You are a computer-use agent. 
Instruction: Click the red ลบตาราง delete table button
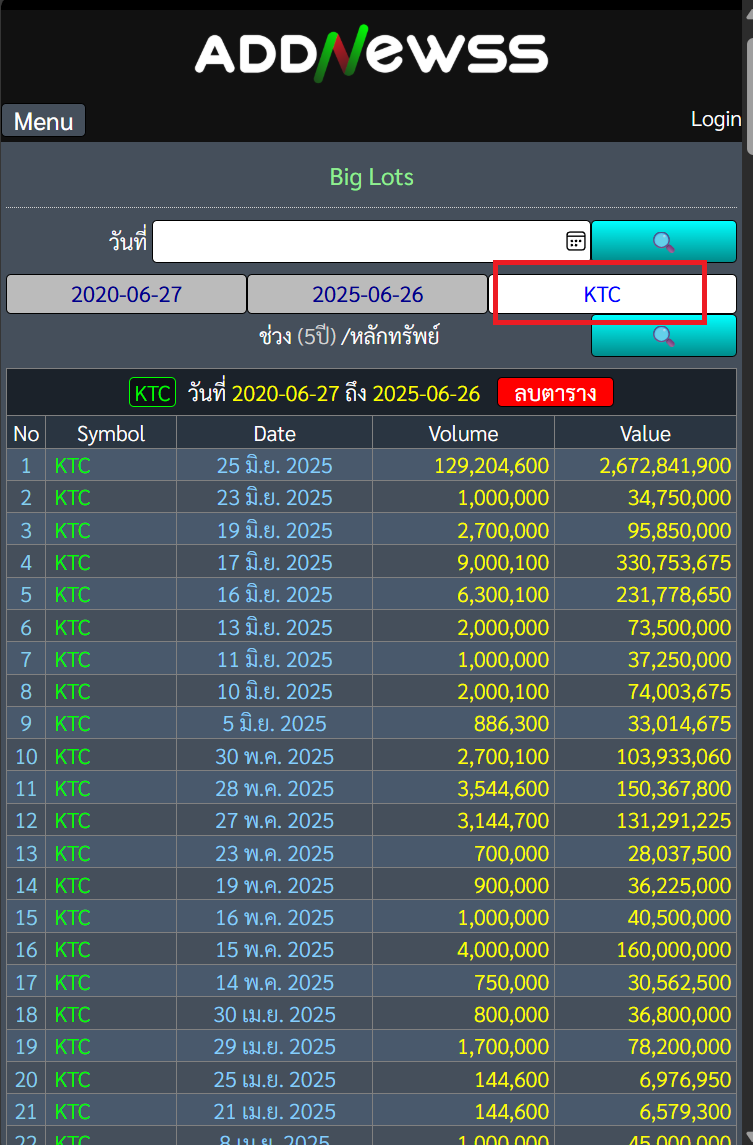(555, 393)
